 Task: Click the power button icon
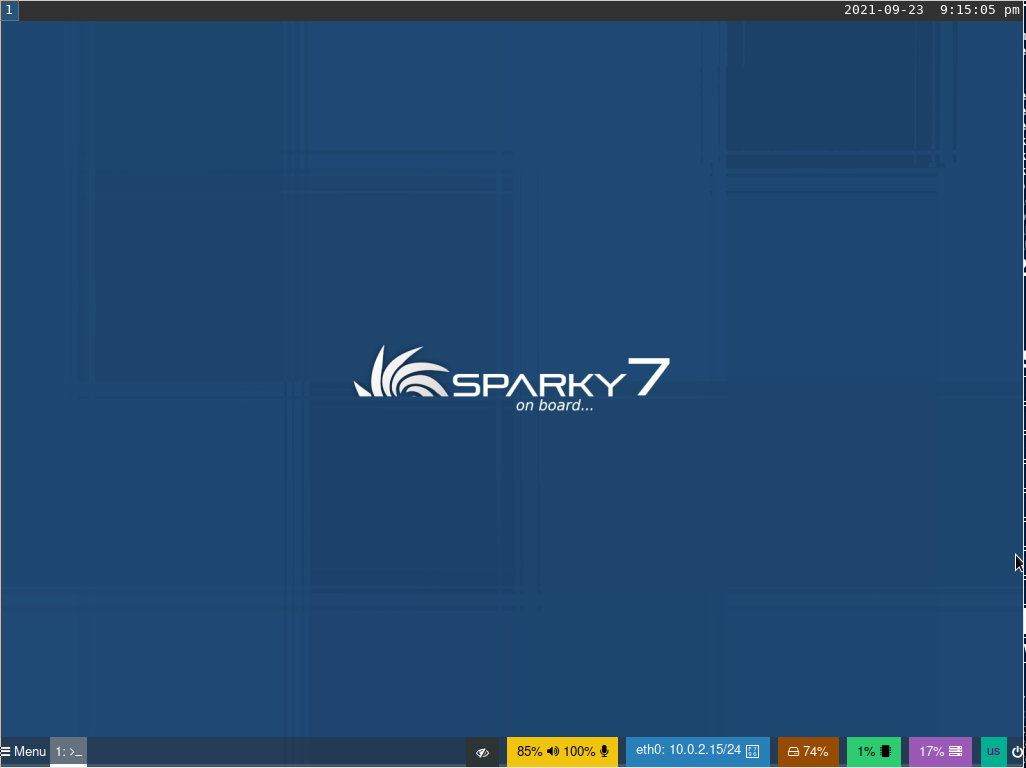pyautogui.click(x=1017, y=752)
